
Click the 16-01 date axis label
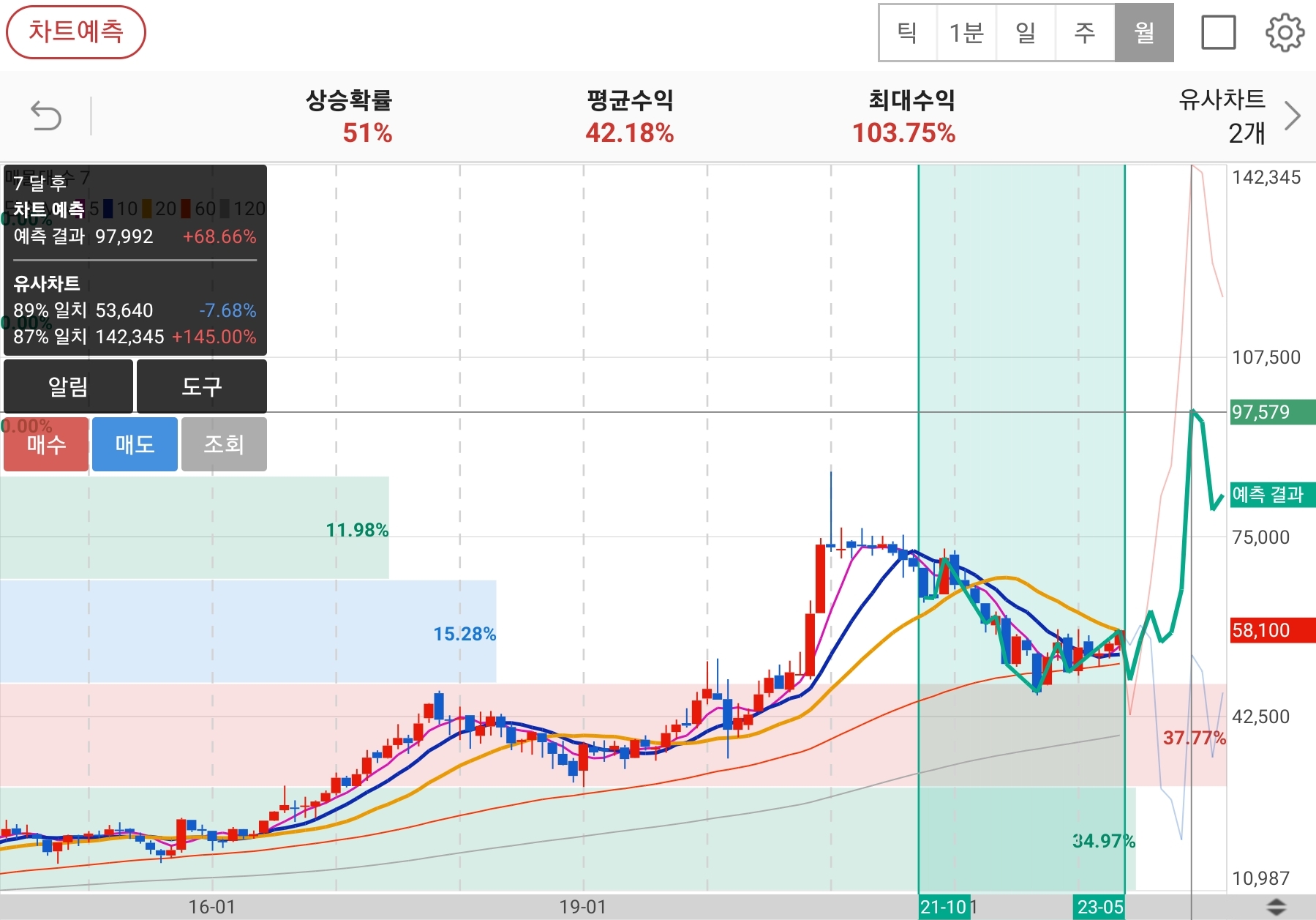coord(212,908)
